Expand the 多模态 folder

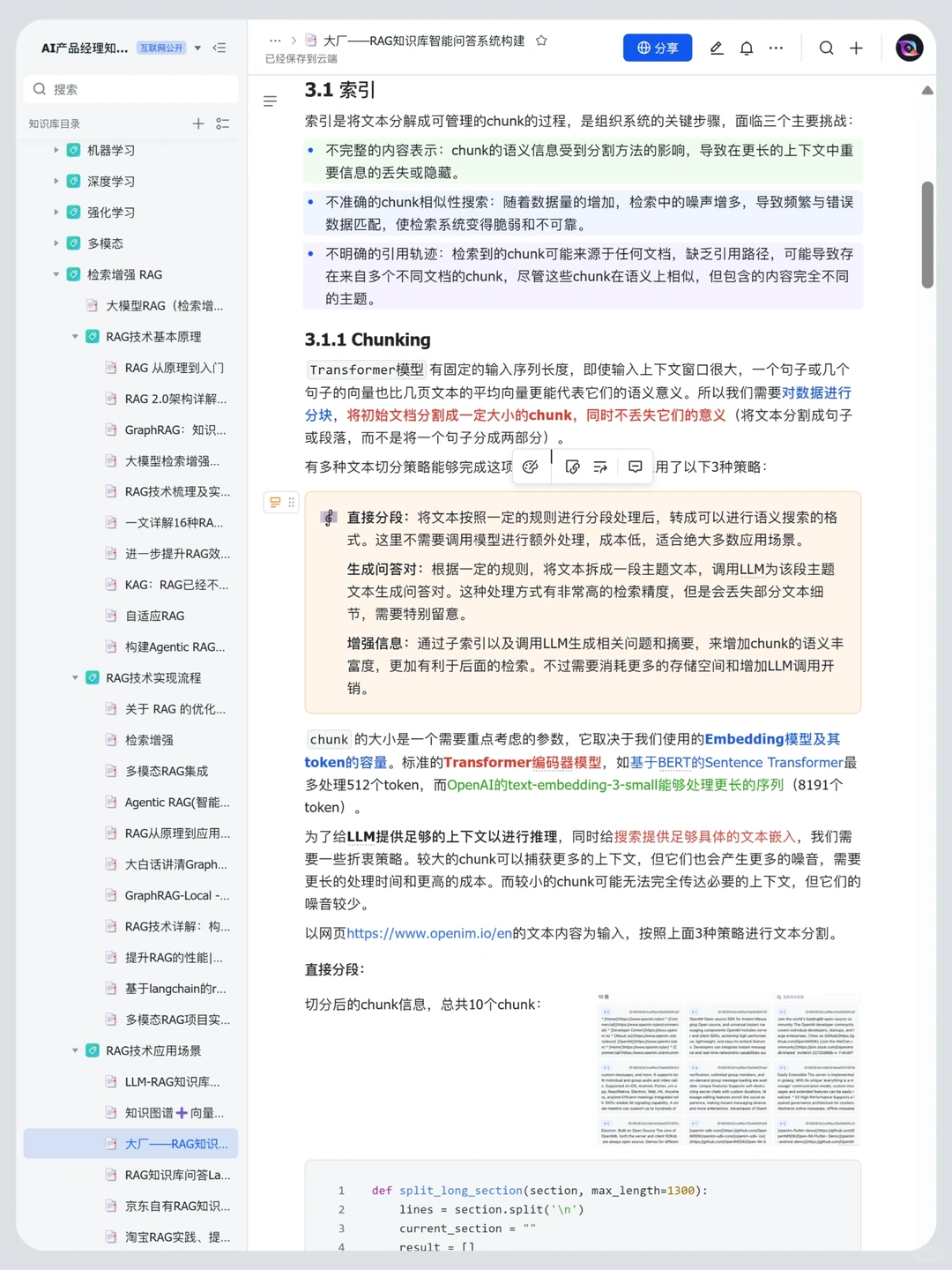click(x=56, y=243)
